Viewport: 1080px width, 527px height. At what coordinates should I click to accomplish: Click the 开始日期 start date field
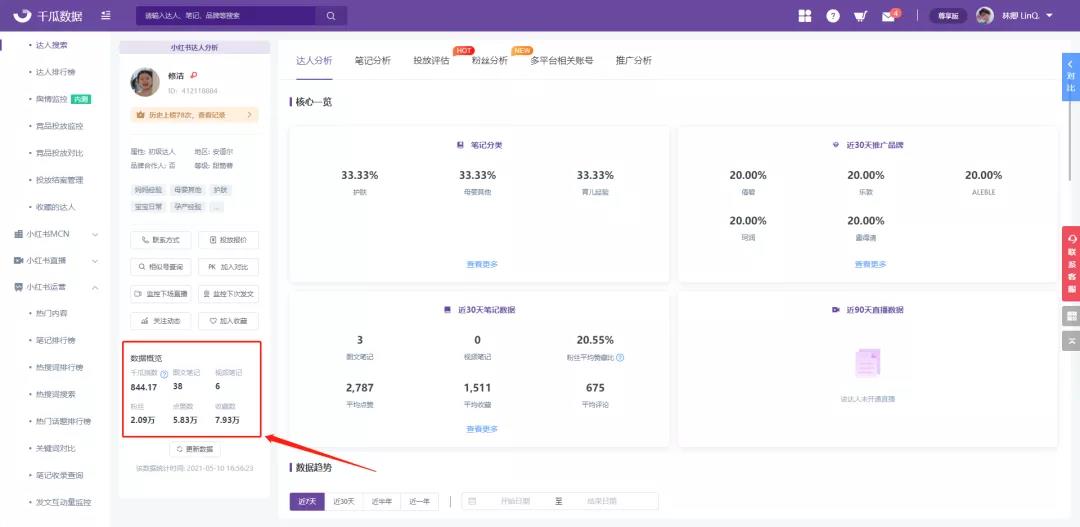(x=515, y=501)
